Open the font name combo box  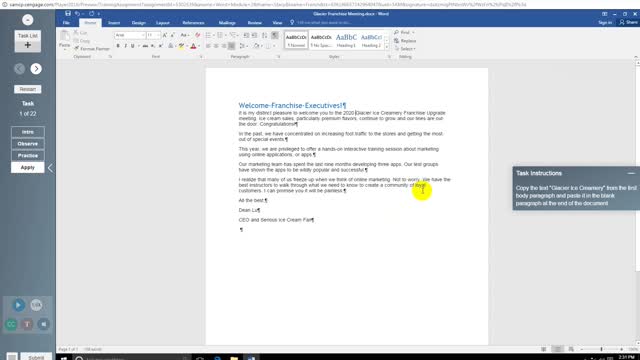(130, 35)
